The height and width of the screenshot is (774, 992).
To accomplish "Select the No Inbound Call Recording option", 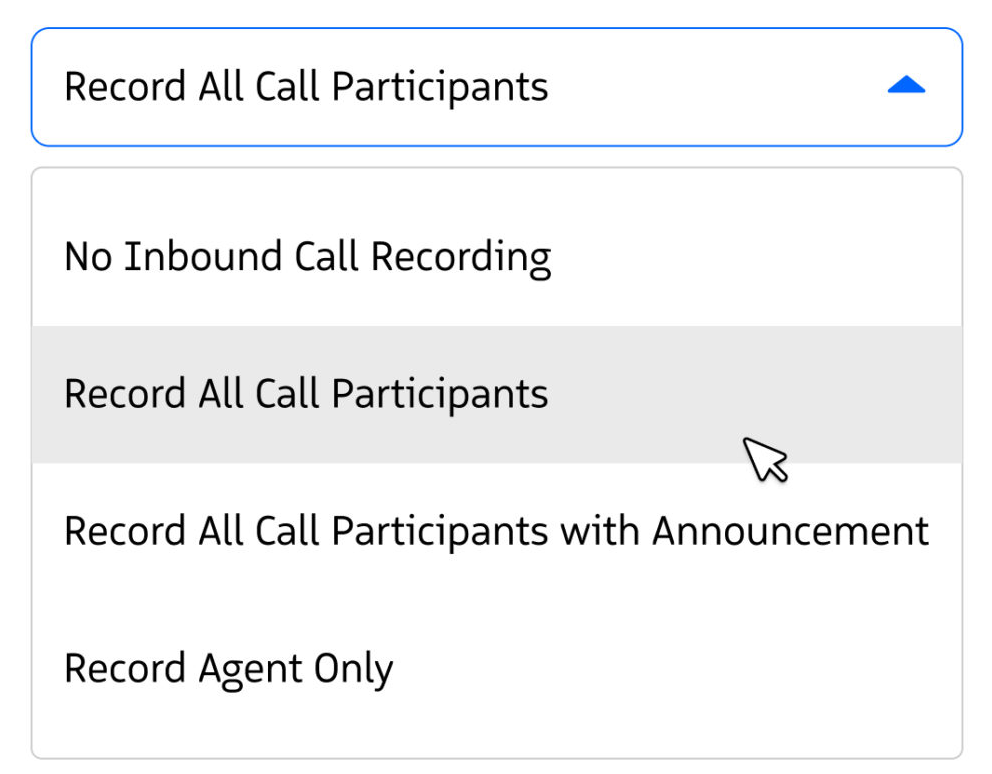I will [307, 257].
